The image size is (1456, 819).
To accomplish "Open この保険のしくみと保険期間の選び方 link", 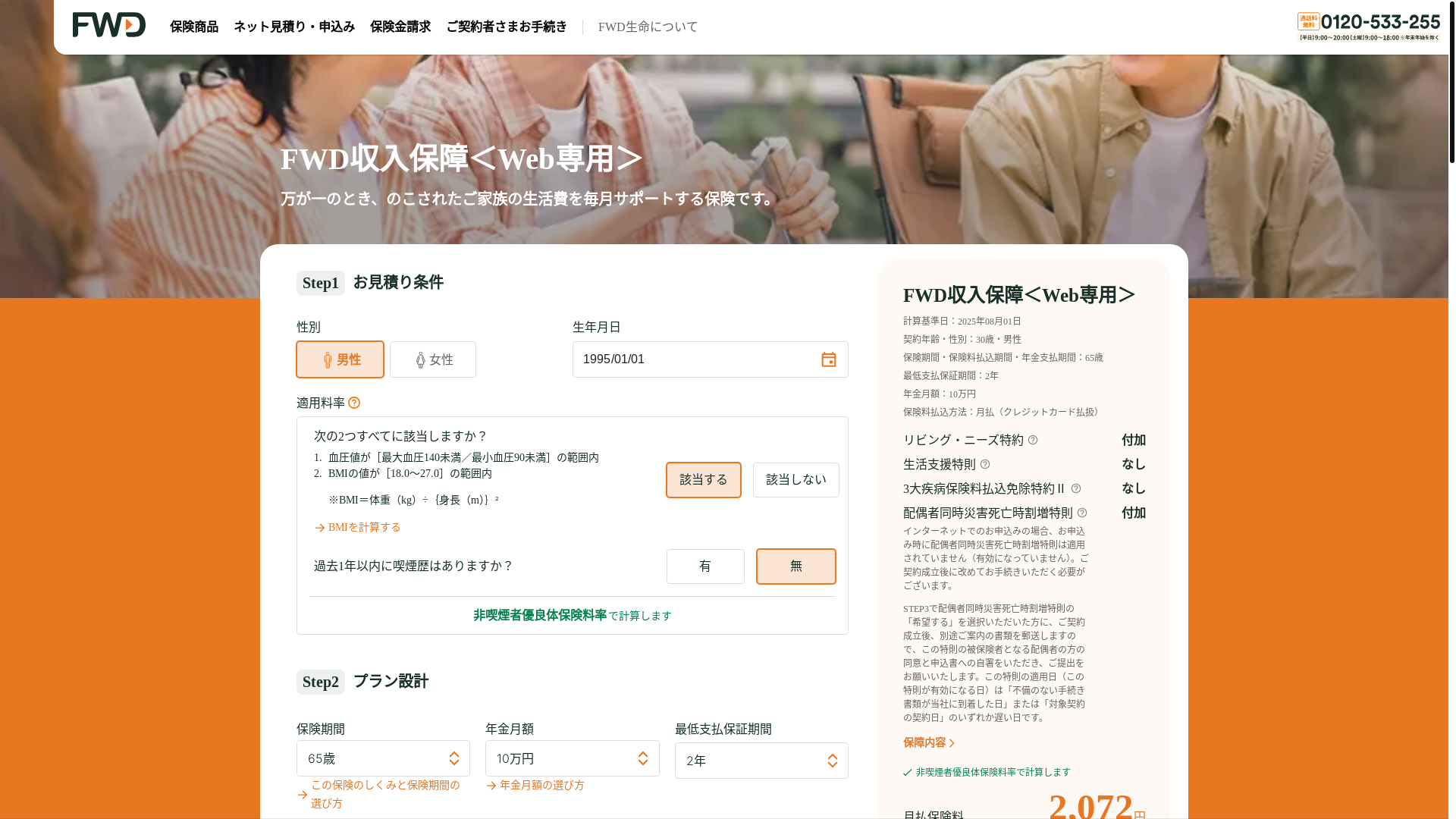I will (x=385, y=794).
